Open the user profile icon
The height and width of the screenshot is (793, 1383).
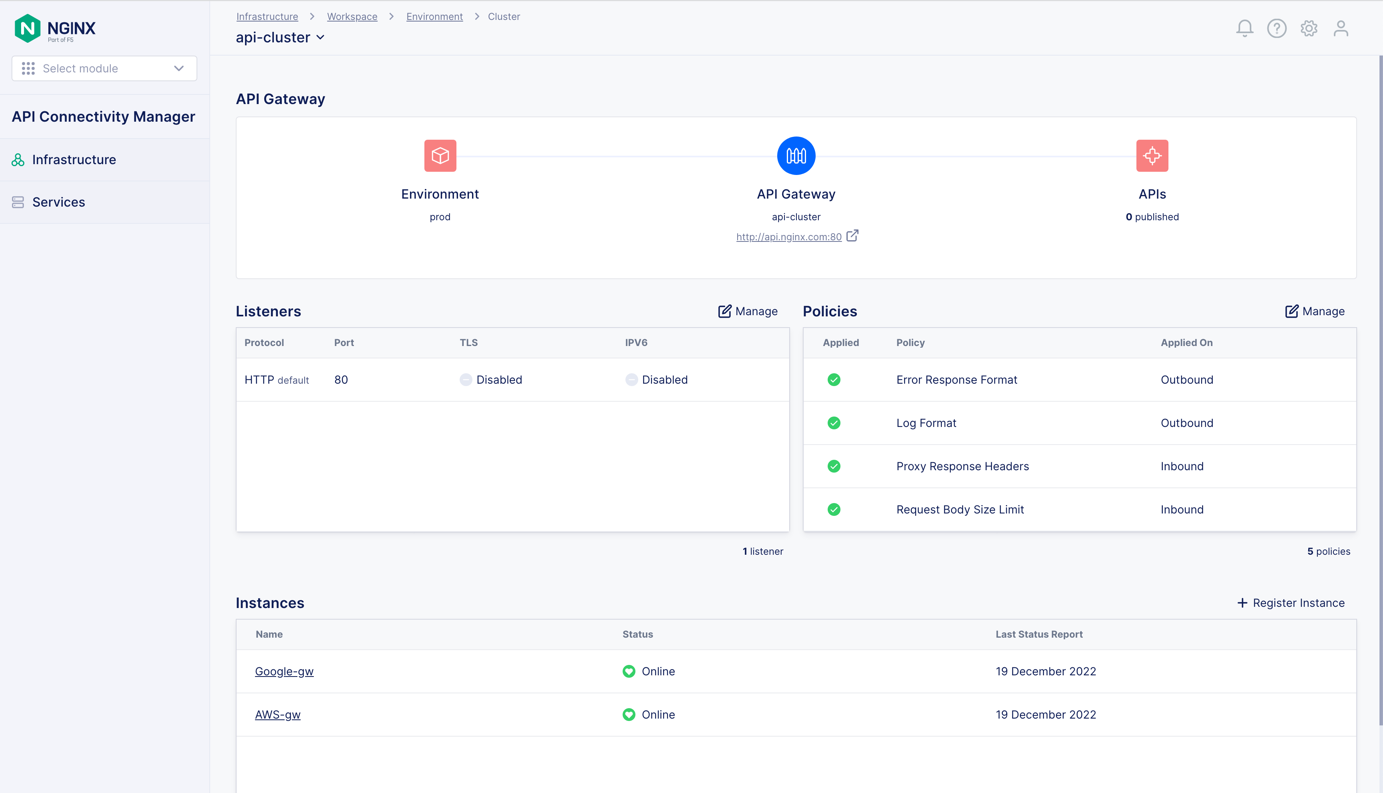click(x=1340, y=29)
